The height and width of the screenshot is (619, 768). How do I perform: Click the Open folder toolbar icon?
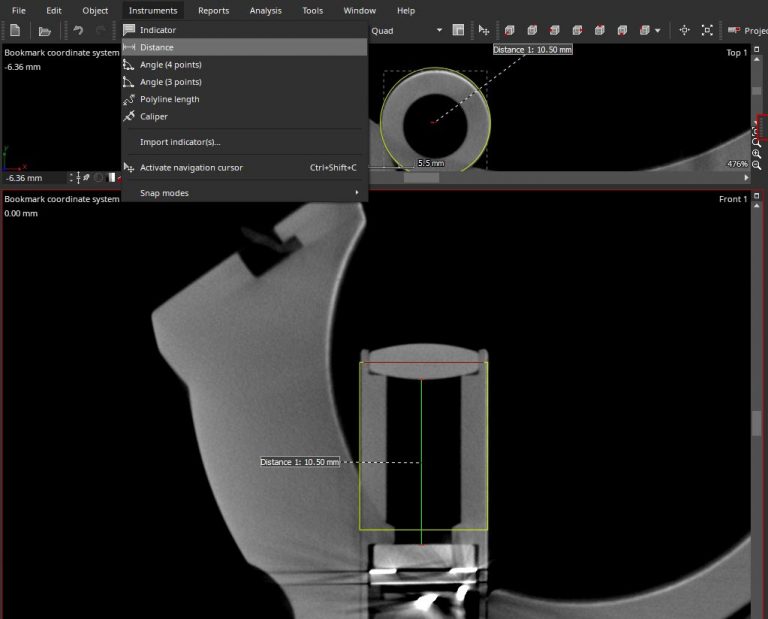coord(45,31)
